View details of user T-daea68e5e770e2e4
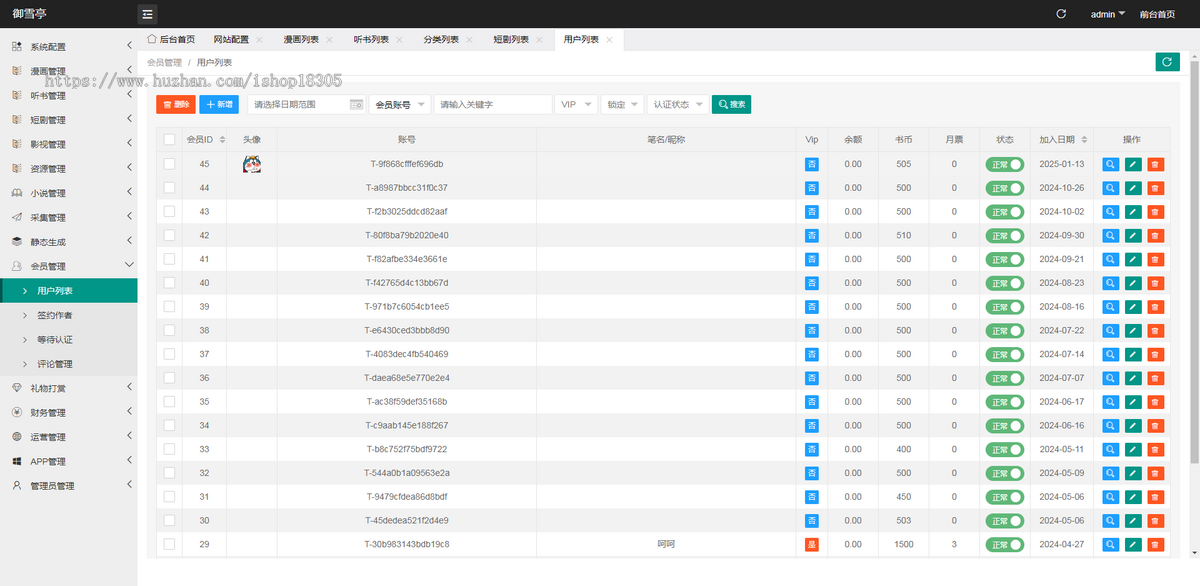This screenshot has height=586, width=1200. pyautogui.click(x=1111, y=378)
